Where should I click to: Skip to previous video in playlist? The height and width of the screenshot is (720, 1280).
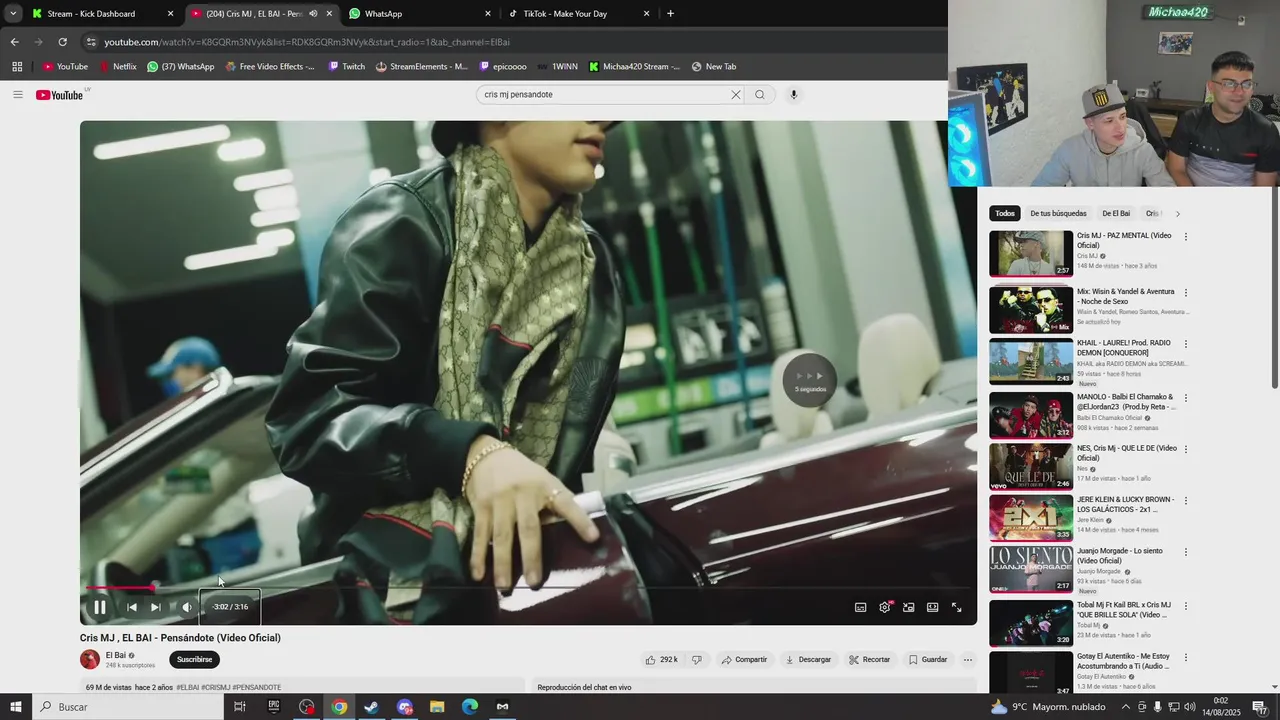131,607
